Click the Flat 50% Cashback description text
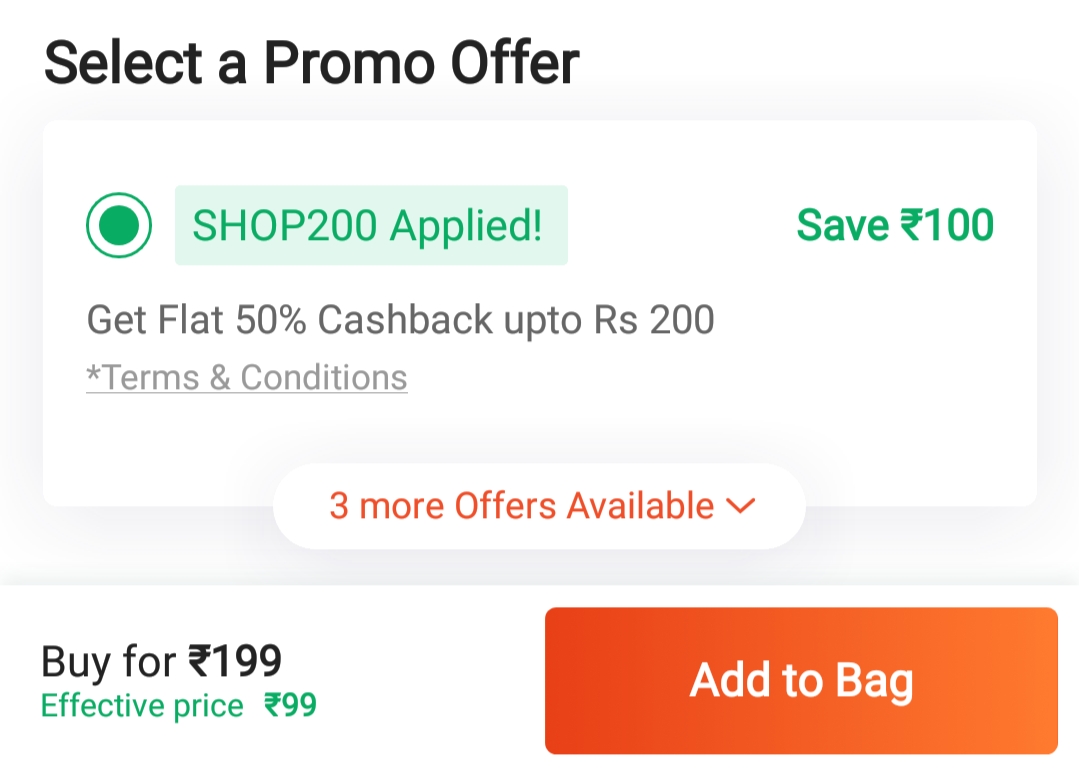This screenshot has width=1079, height=776. pos(400,320)
